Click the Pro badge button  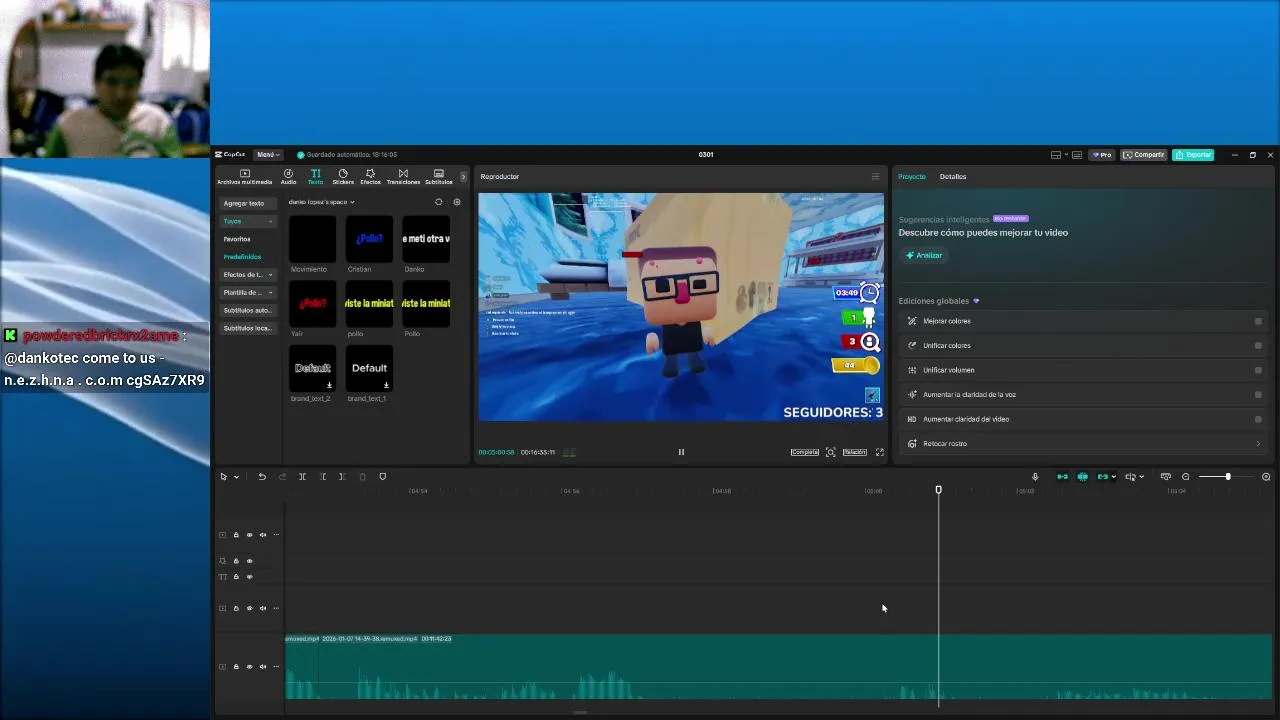tap(1103, 155)
